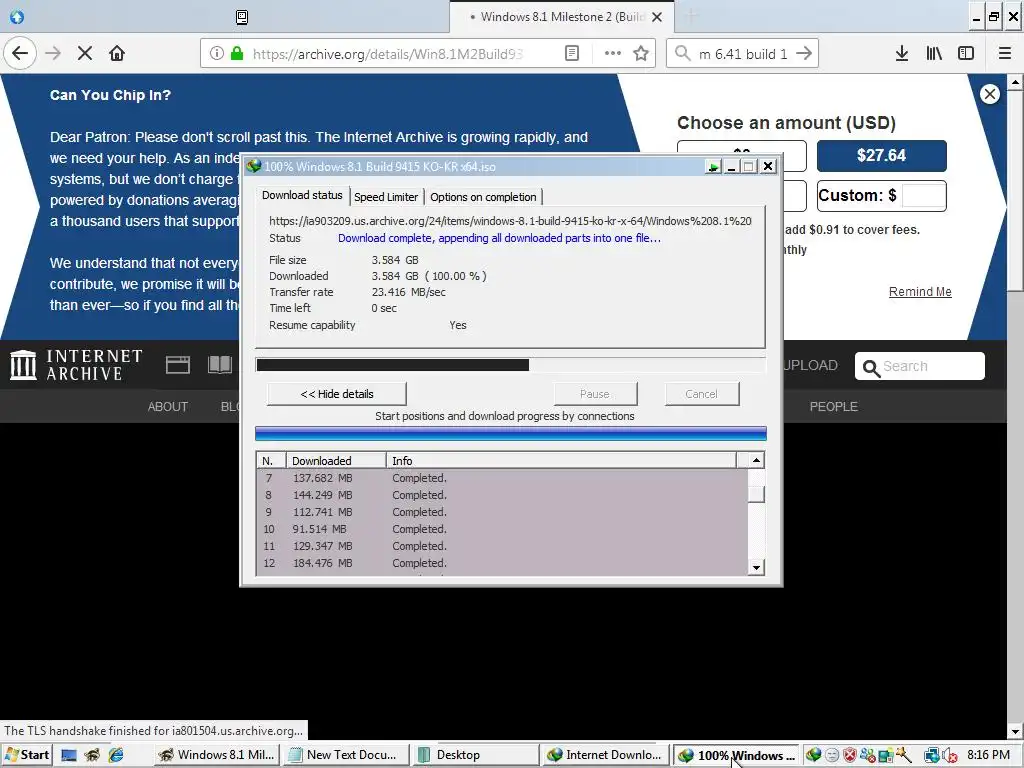Open a new tab with plus
This screenshot has height=768, width=1024.
pyautogui.click(x=692, y=16)
